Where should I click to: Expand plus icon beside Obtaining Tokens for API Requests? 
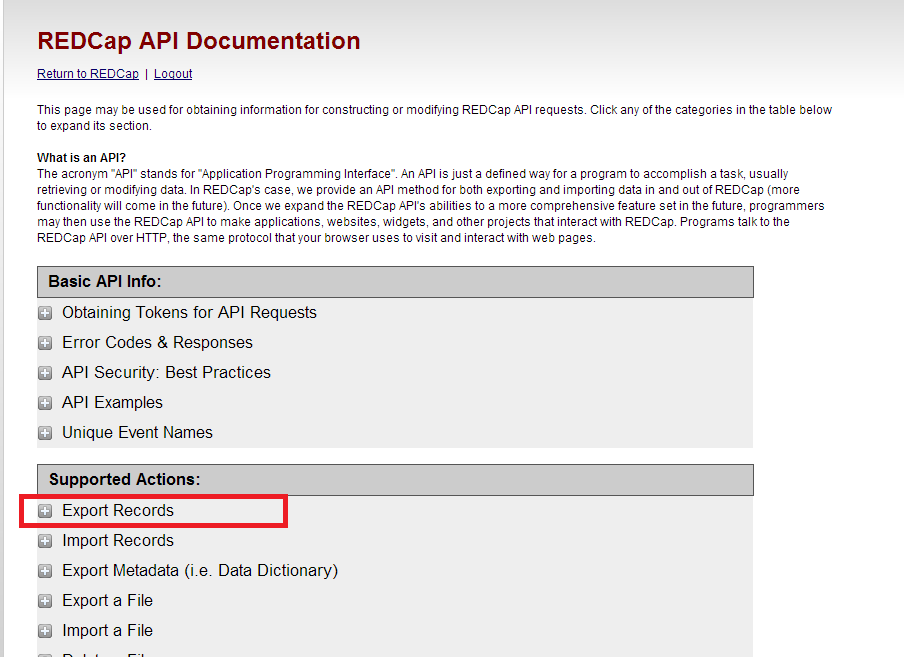45,313
